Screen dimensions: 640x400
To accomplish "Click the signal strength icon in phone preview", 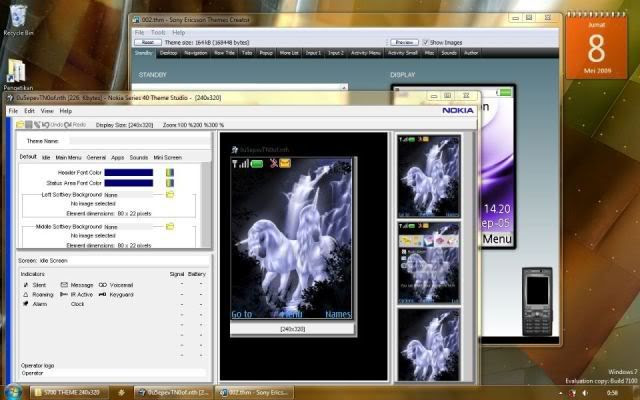I will [x=241, y=164].
